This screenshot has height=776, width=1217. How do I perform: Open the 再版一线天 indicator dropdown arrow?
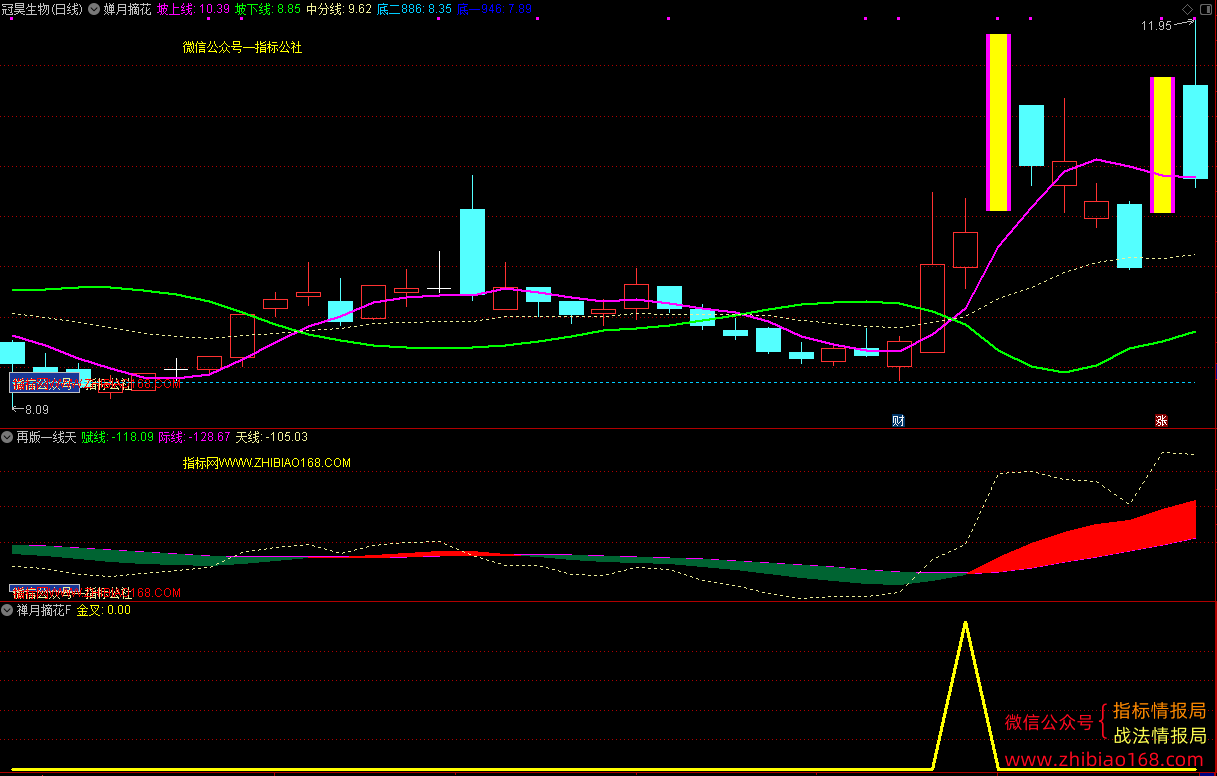coord(7,437)
